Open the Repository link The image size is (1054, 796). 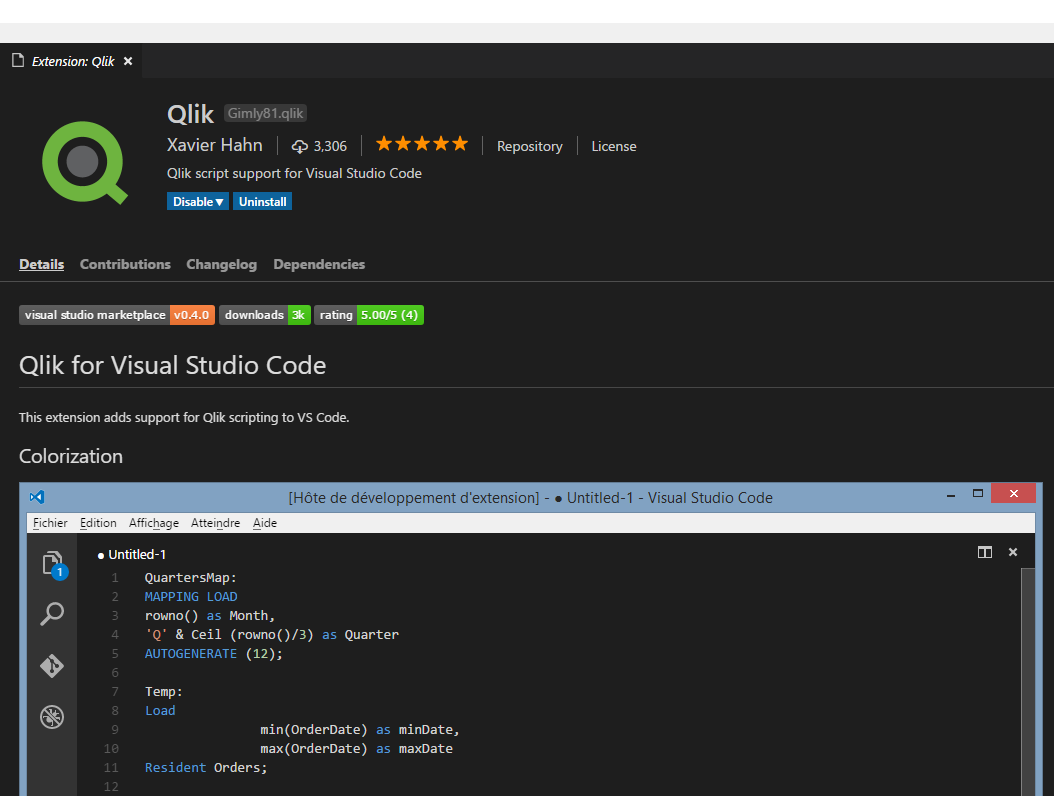(529, 146)
